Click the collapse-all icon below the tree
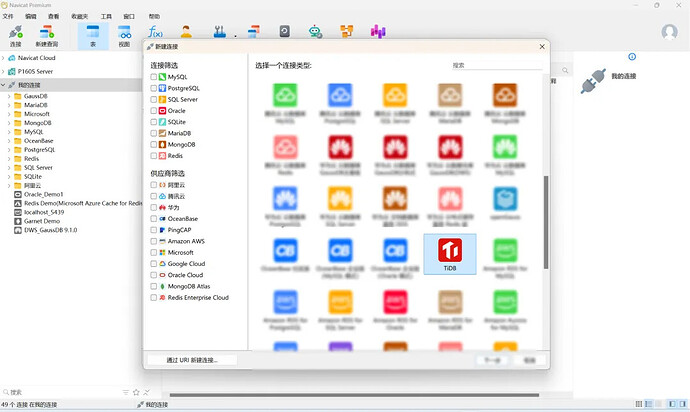Image resolution: width=690 pixels, height=412 pixels. pyautogui.click(x=147, y=392)
